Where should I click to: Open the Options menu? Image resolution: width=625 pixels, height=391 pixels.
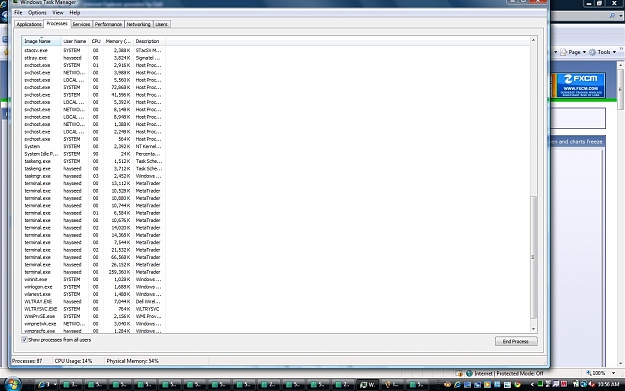click(37, 13)
